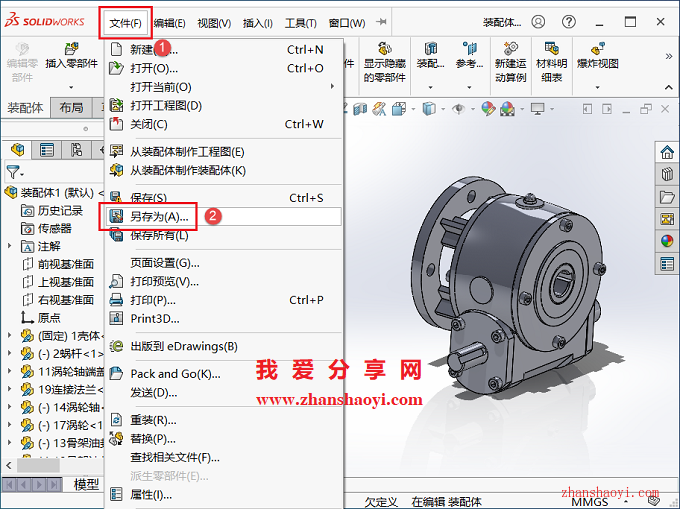The width and height of the screenshot is (680, 509).
Task: Select 出版到 eDrawings(B) entry
Action: tap(224, 346)
